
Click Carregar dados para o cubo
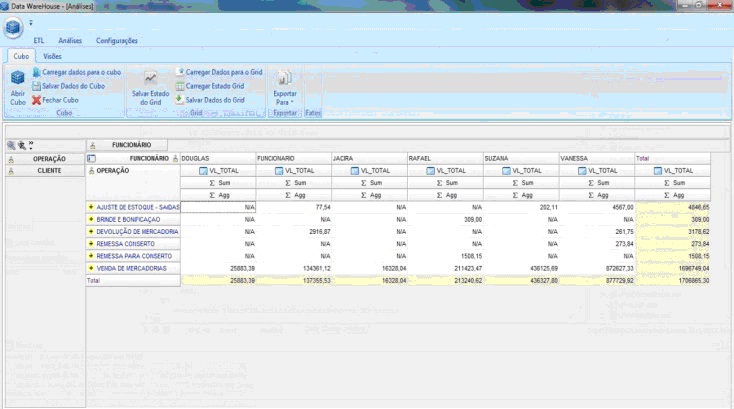coord(80,73)
